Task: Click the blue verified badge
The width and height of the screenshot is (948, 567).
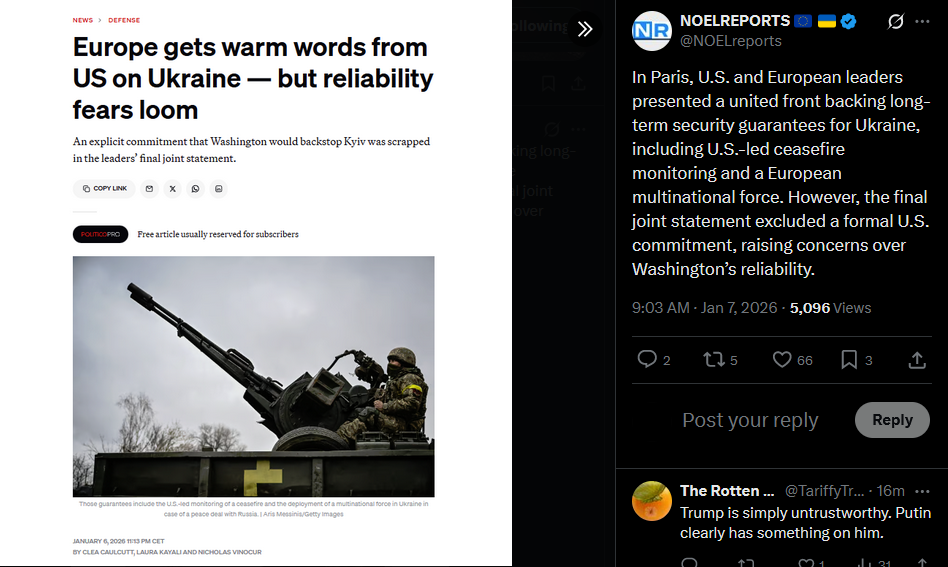Action: [848, 22]
